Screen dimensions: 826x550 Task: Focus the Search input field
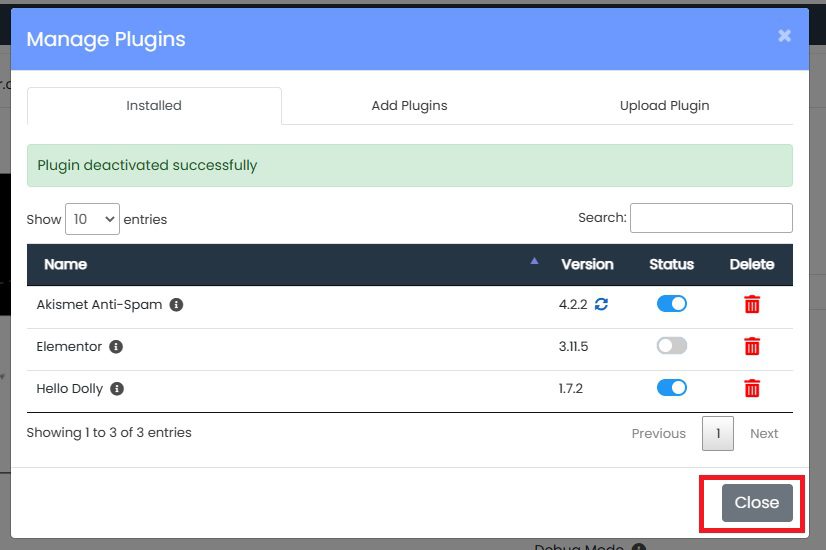pos(711,218)
